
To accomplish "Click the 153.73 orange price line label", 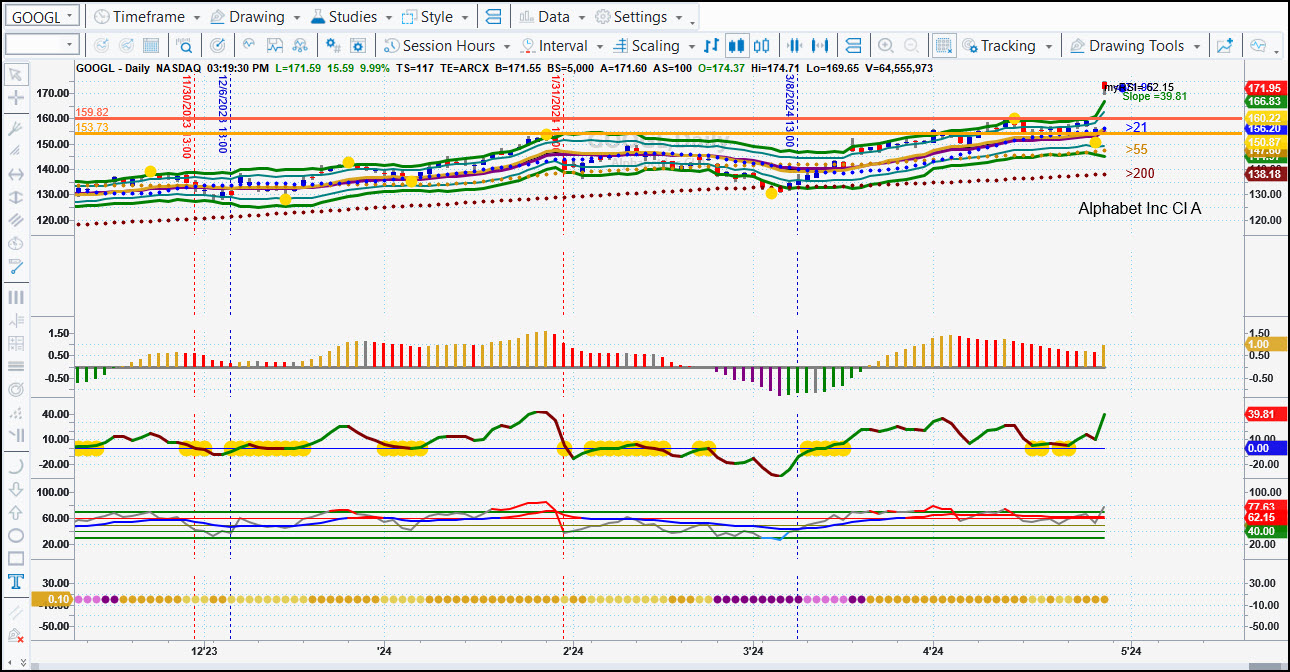I will (92, 127).
